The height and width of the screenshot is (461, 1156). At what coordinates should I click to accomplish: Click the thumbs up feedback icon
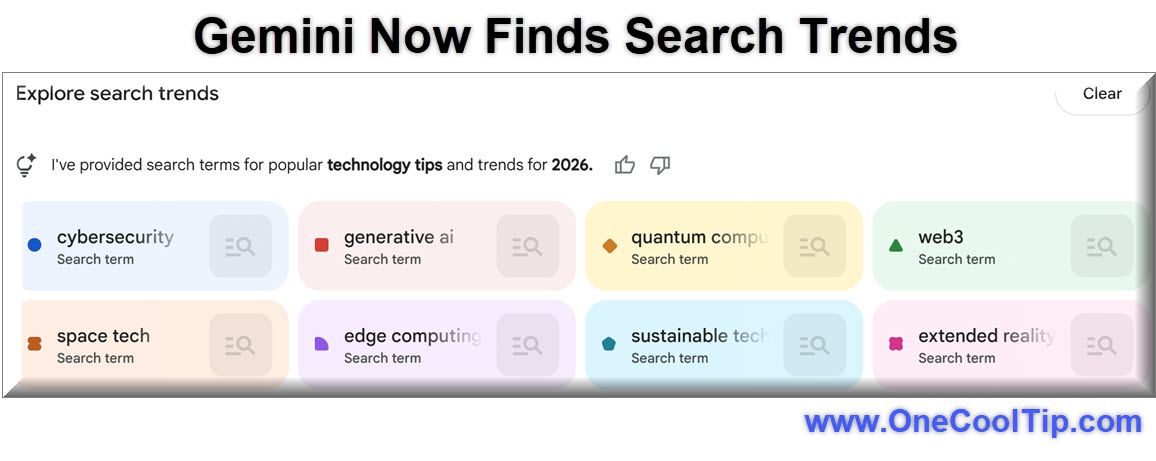click(x=625, y=165)
